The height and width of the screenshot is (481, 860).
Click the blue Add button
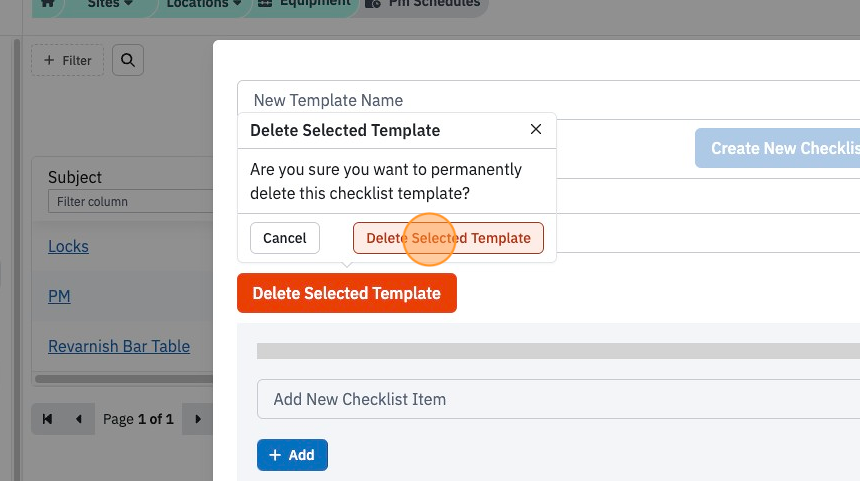(292, 455)
